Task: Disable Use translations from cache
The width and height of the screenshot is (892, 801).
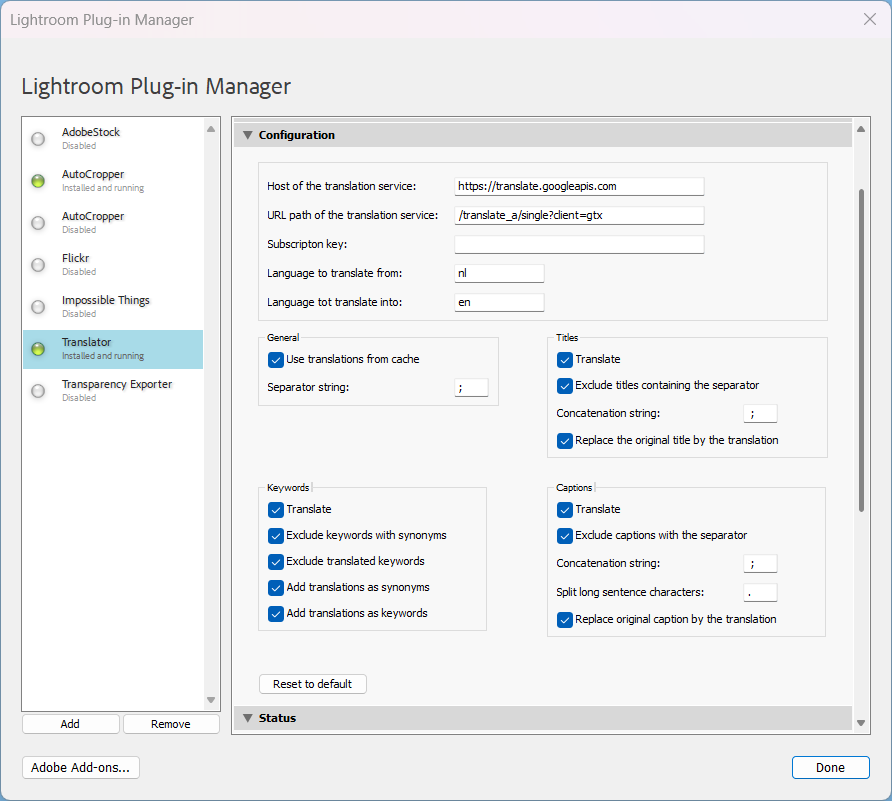Action: tap(276, 359)
